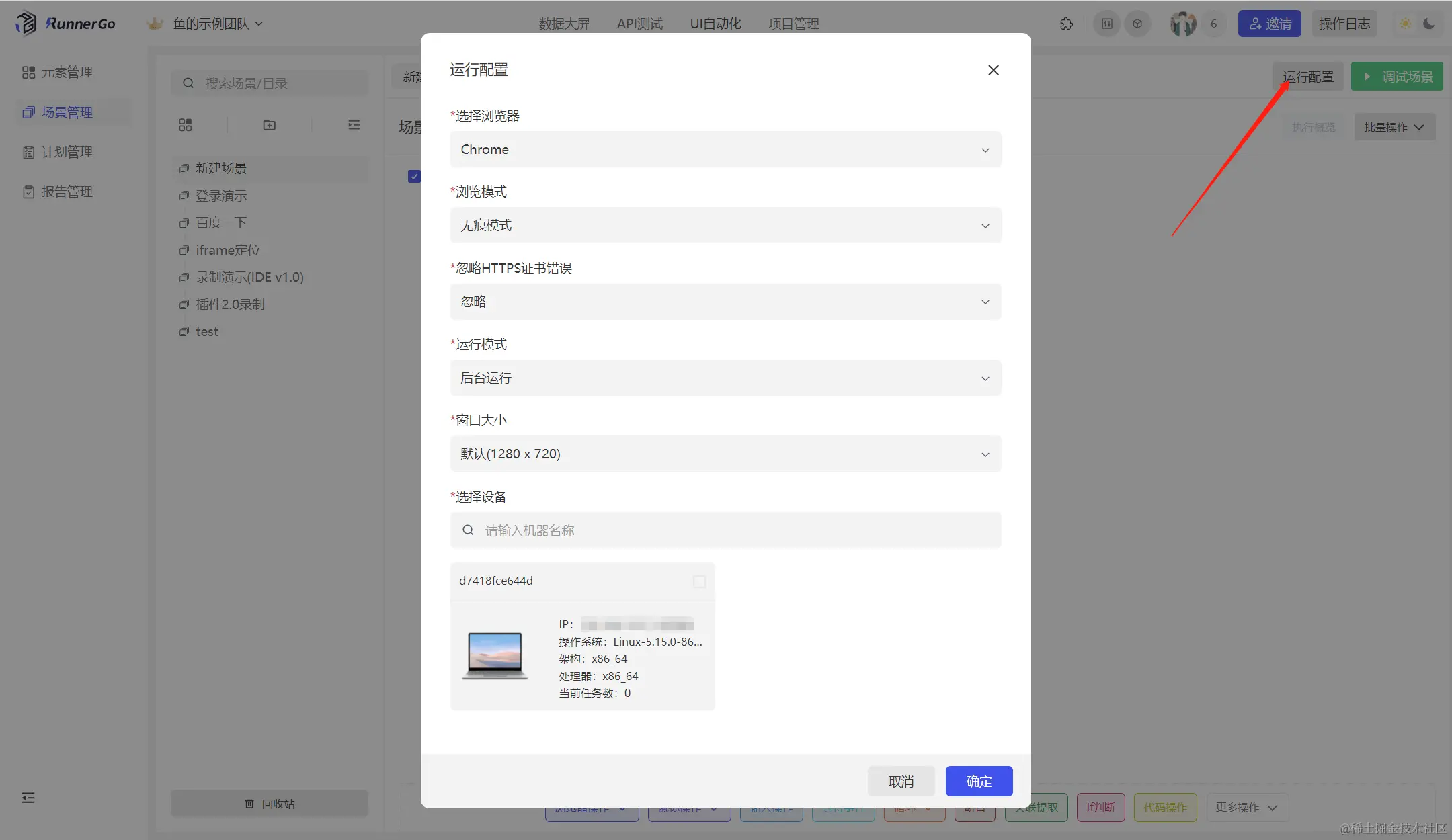The image size is (1452, 840).
Task: Close the 运行配置 dialog
Action: [993, 70]
